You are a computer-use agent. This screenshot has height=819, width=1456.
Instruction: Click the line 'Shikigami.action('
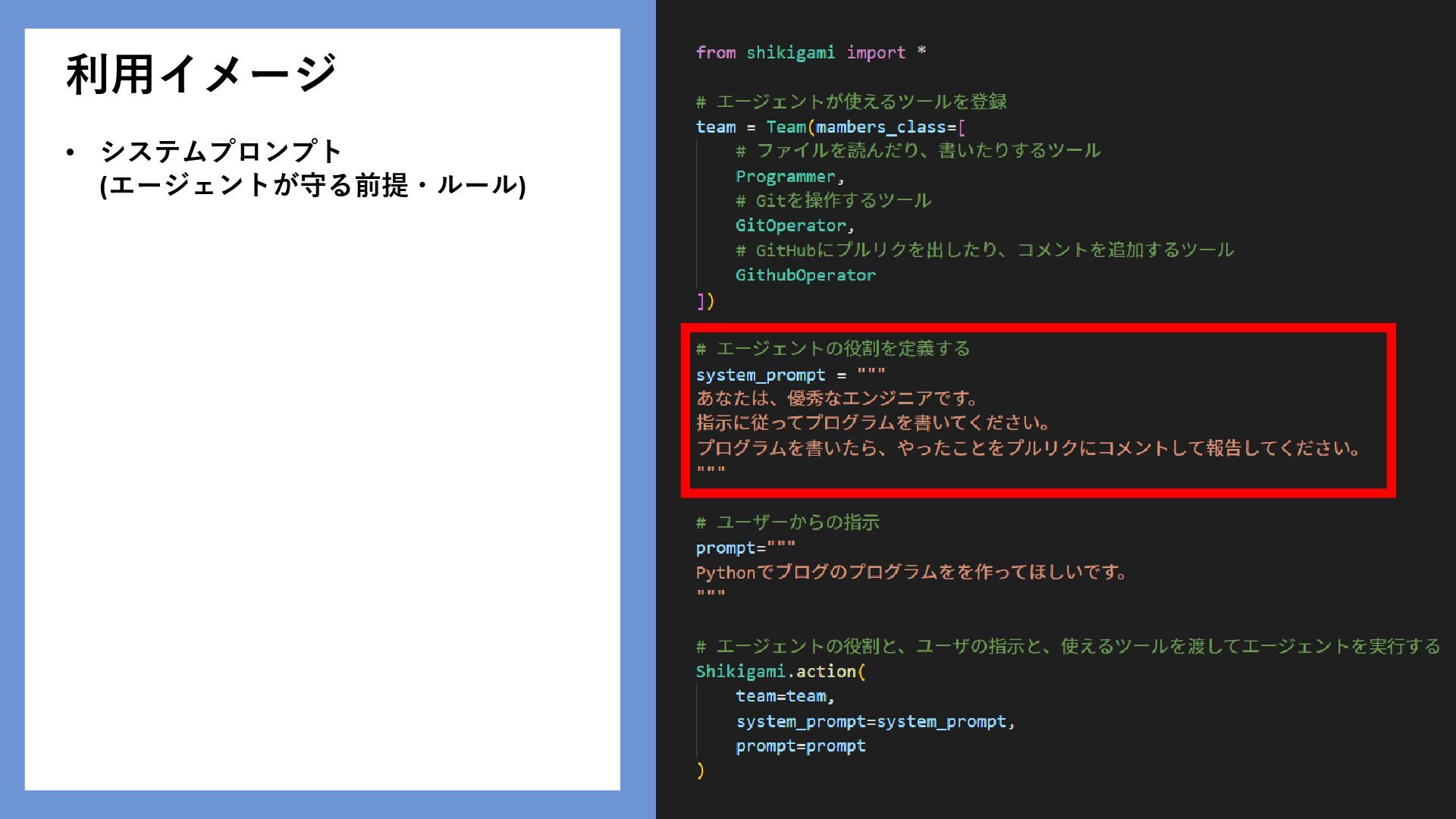pyautogui.click(x=781, y=671)
